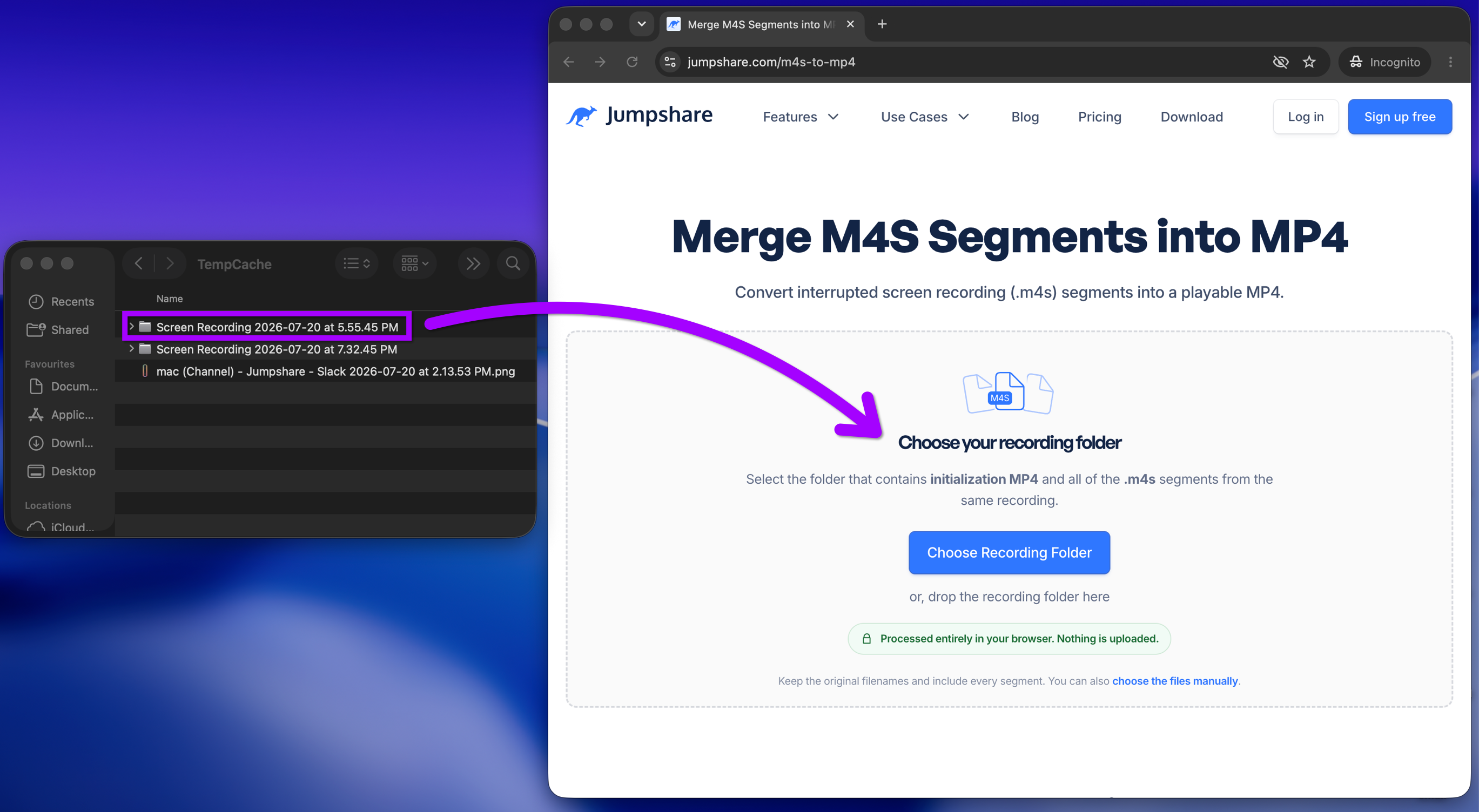
Task: Click the Incognito indicator button
Action: click(1385, 62)
